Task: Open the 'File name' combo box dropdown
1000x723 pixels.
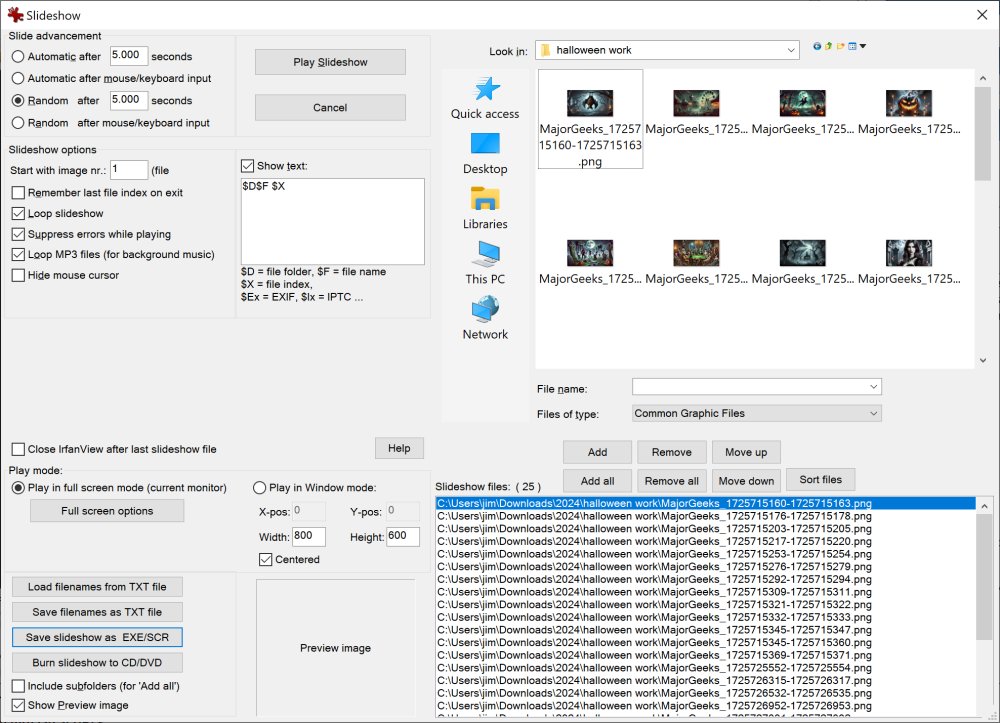Action: [874, 387]
